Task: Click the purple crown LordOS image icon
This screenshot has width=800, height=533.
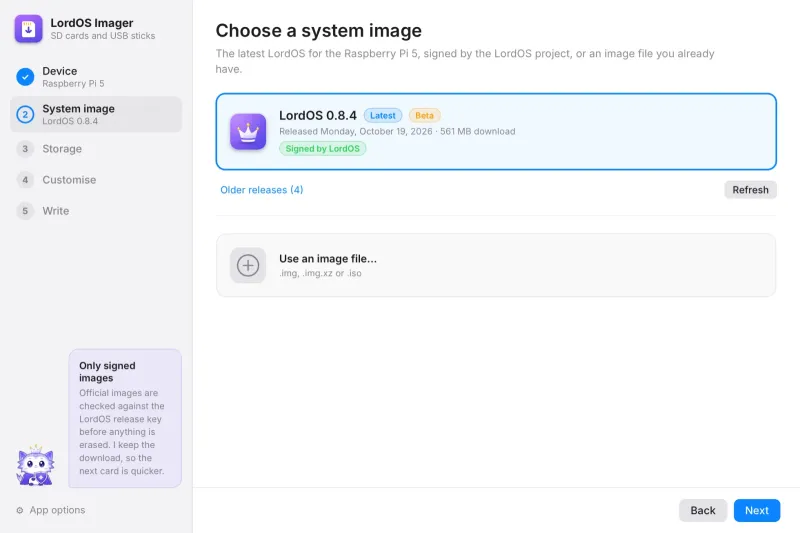Action: pos(248,132)
